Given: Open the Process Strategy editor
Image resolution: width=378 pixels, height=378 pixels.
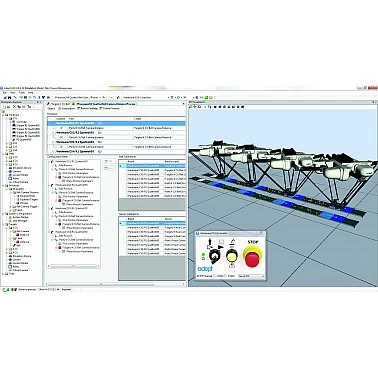Looking at the screenshot, I should tap(88, 108).
